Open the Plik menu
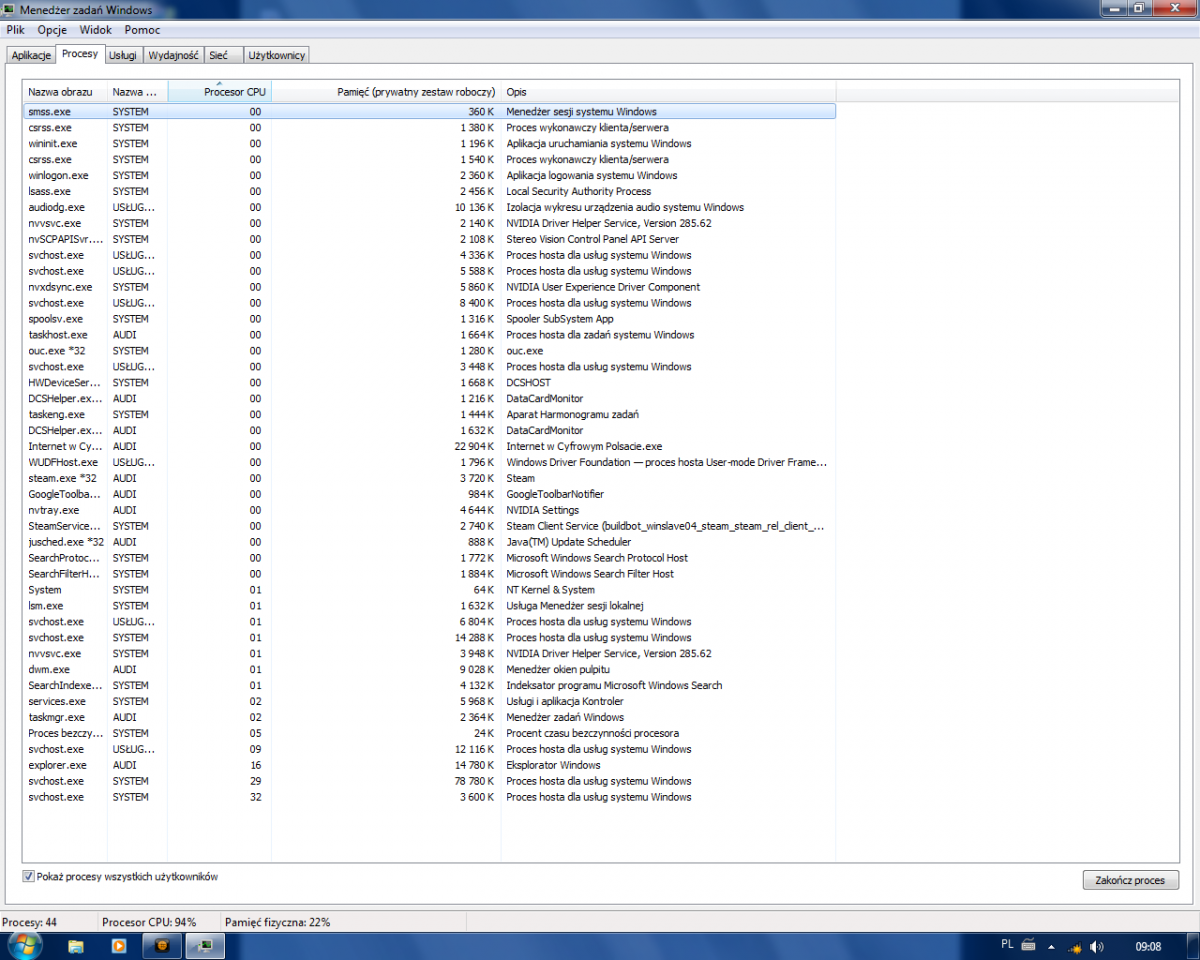This screenshot has width=1200, height=960. coord(15,30)
